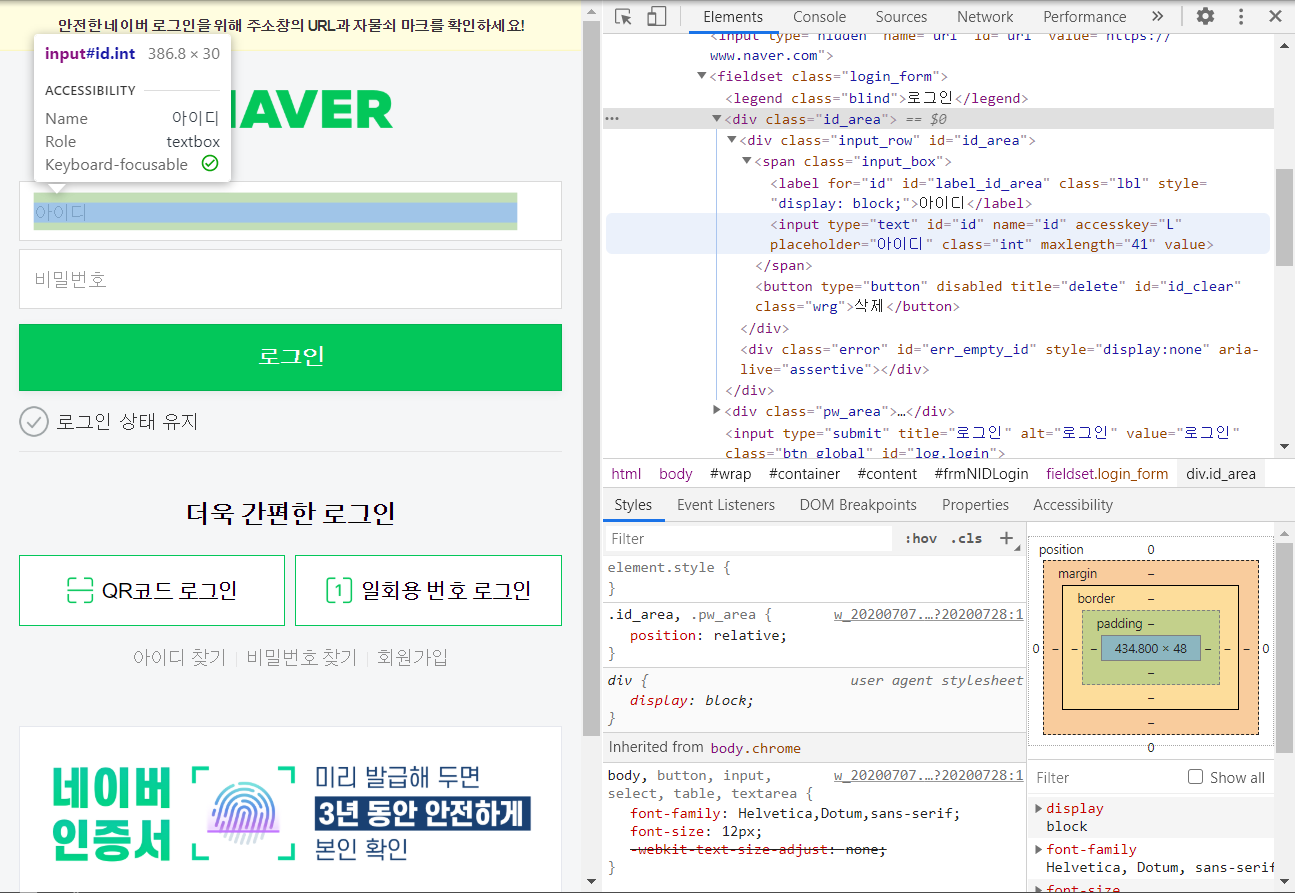The width and height of the screenshot is (1295, 893).
Task: Enable the Show all checkbox
Action: tap(1195, 777)
